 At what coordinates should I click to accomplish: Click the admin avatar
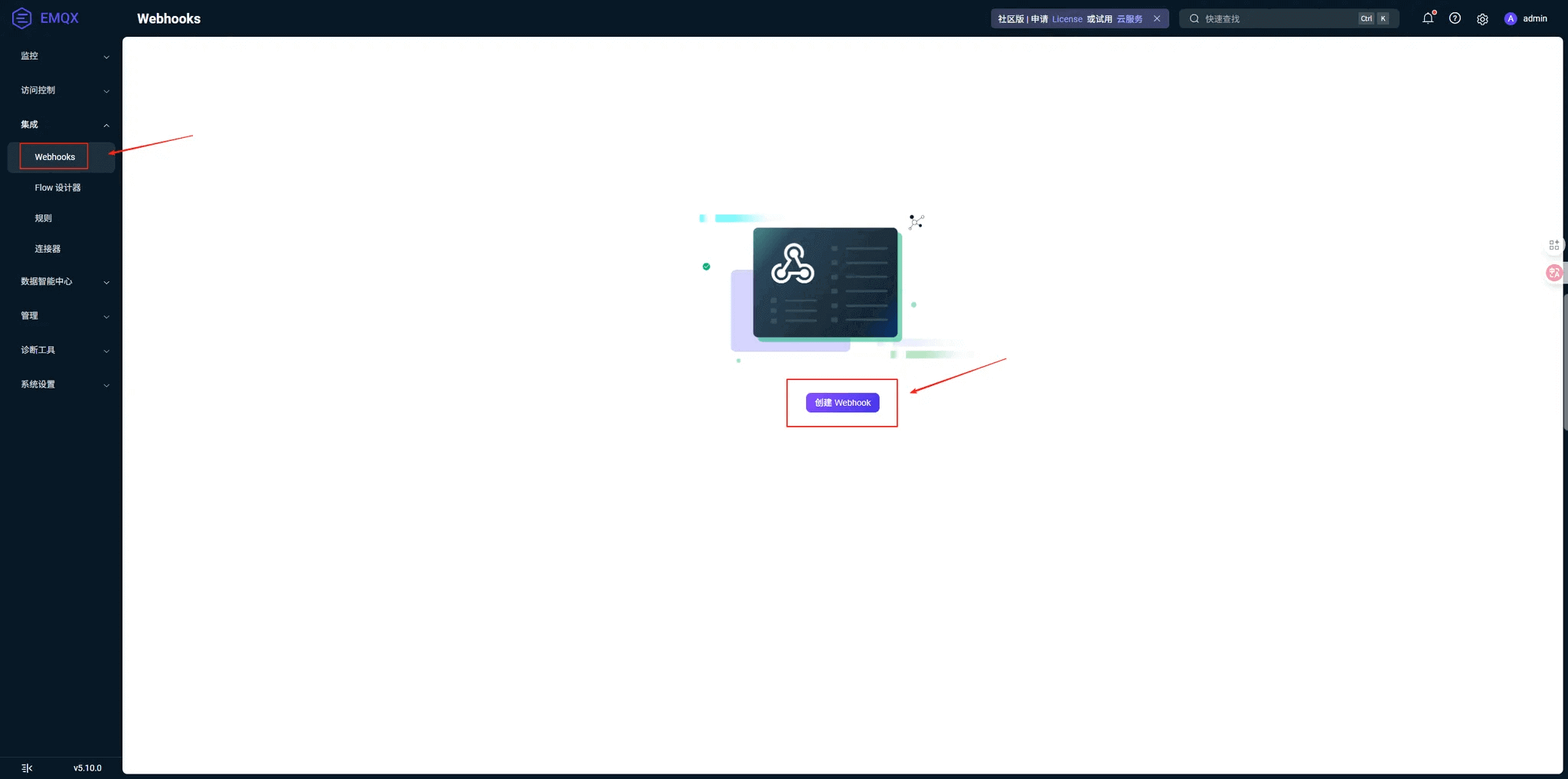point(1510,18)
